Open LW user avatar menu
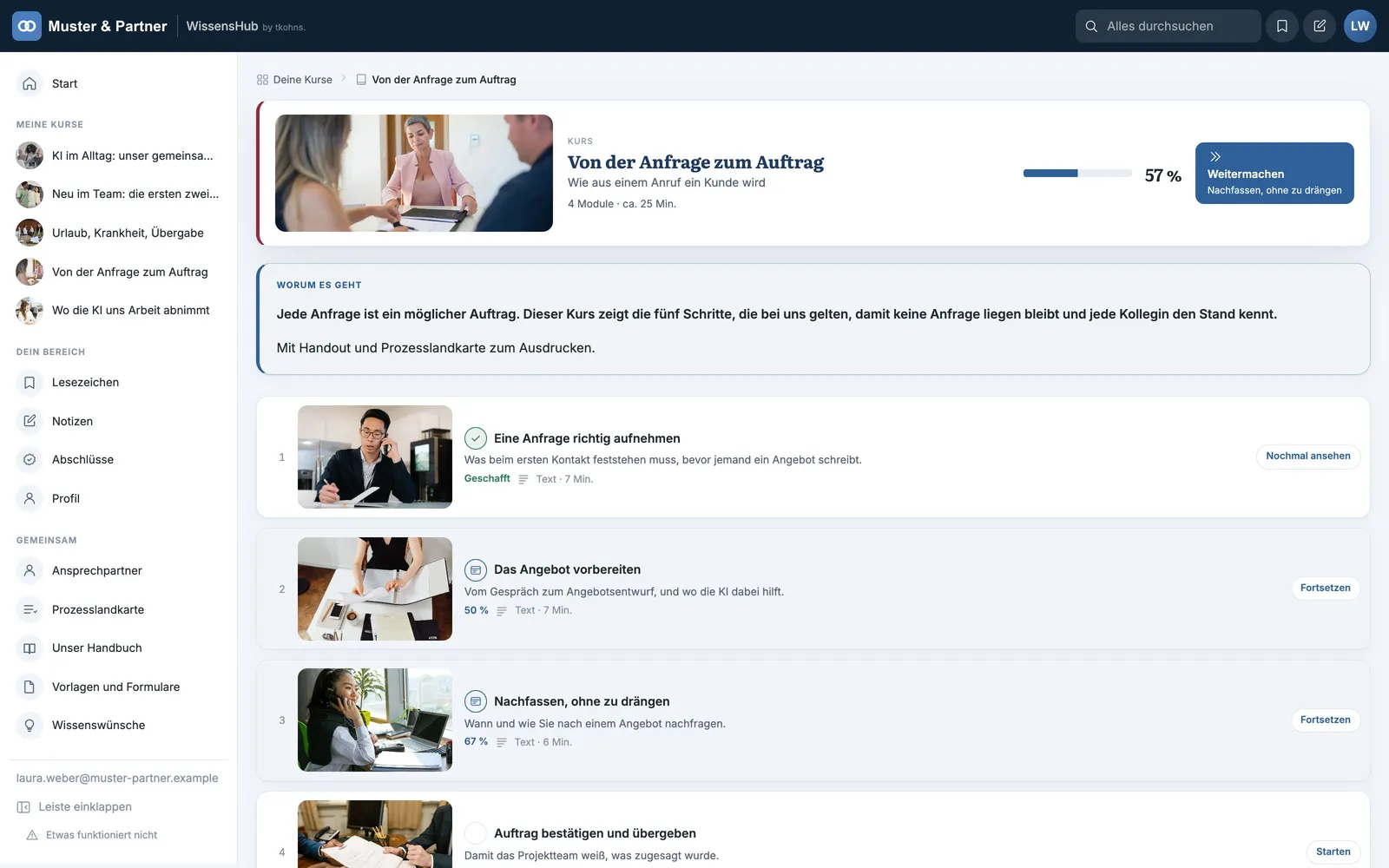The height and width of the screenshot is (868, 1389). (x=1360, y=26)
